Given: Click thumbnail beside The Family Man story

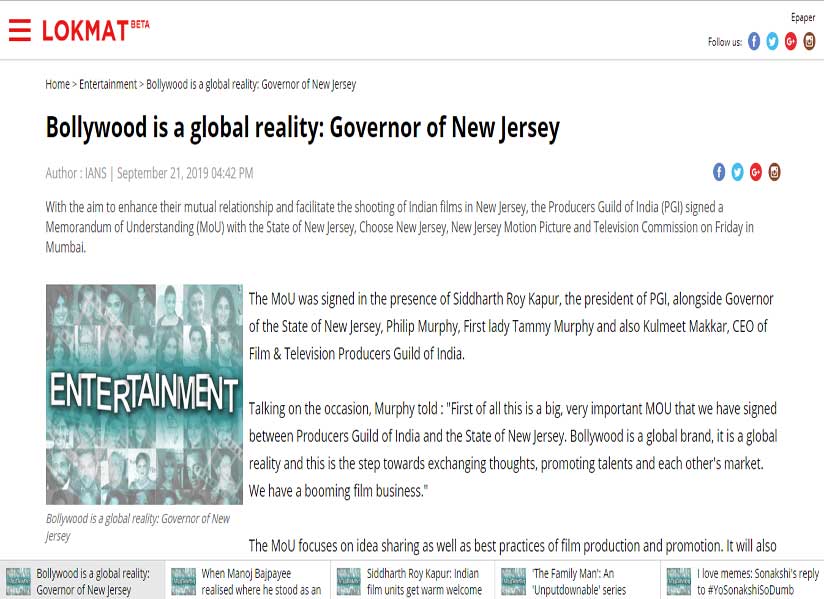Looking at the screenshot, I should point(513,582).
